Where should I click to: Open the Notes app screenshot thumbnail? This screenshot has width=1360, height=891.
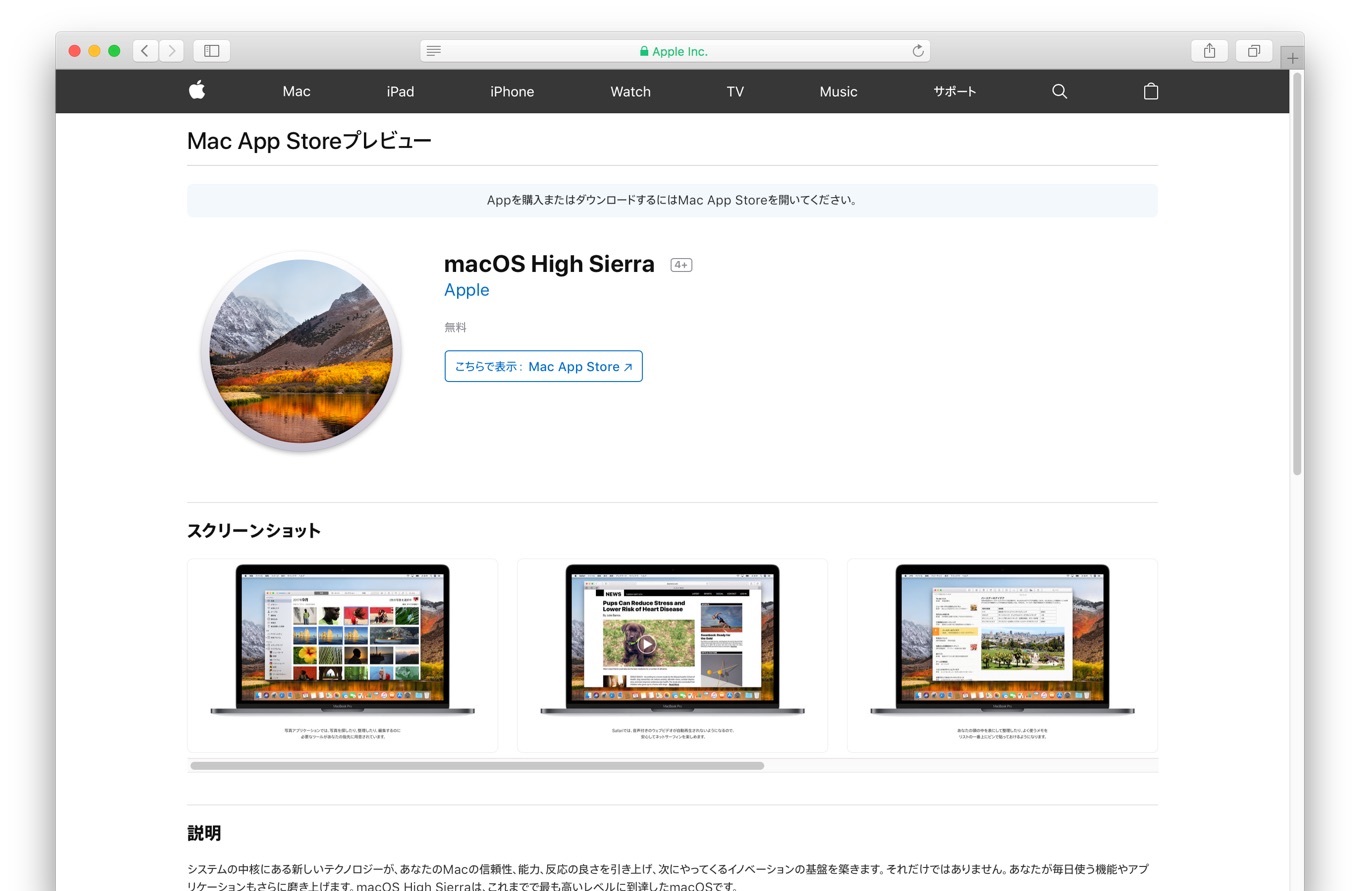(1002, 655)
